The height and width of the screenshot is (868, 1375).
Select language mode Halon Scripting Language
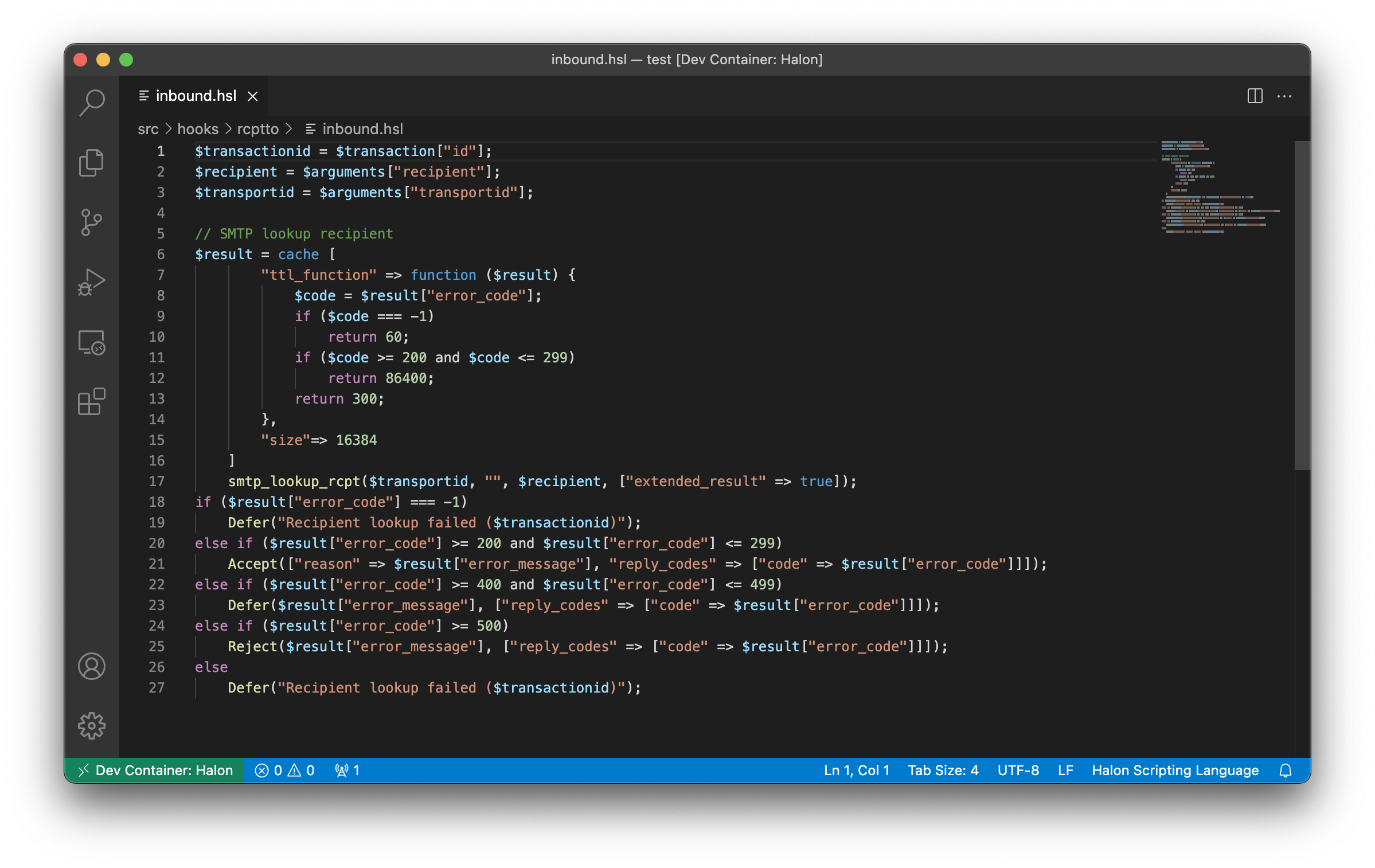click(1175, 771)
